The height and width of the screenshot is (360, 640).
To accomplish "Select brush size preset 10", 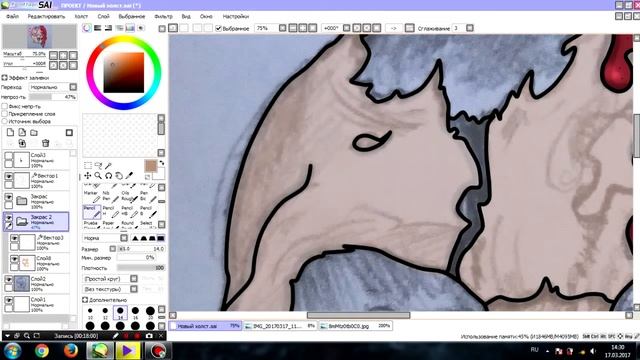I will tap(90, 313).
